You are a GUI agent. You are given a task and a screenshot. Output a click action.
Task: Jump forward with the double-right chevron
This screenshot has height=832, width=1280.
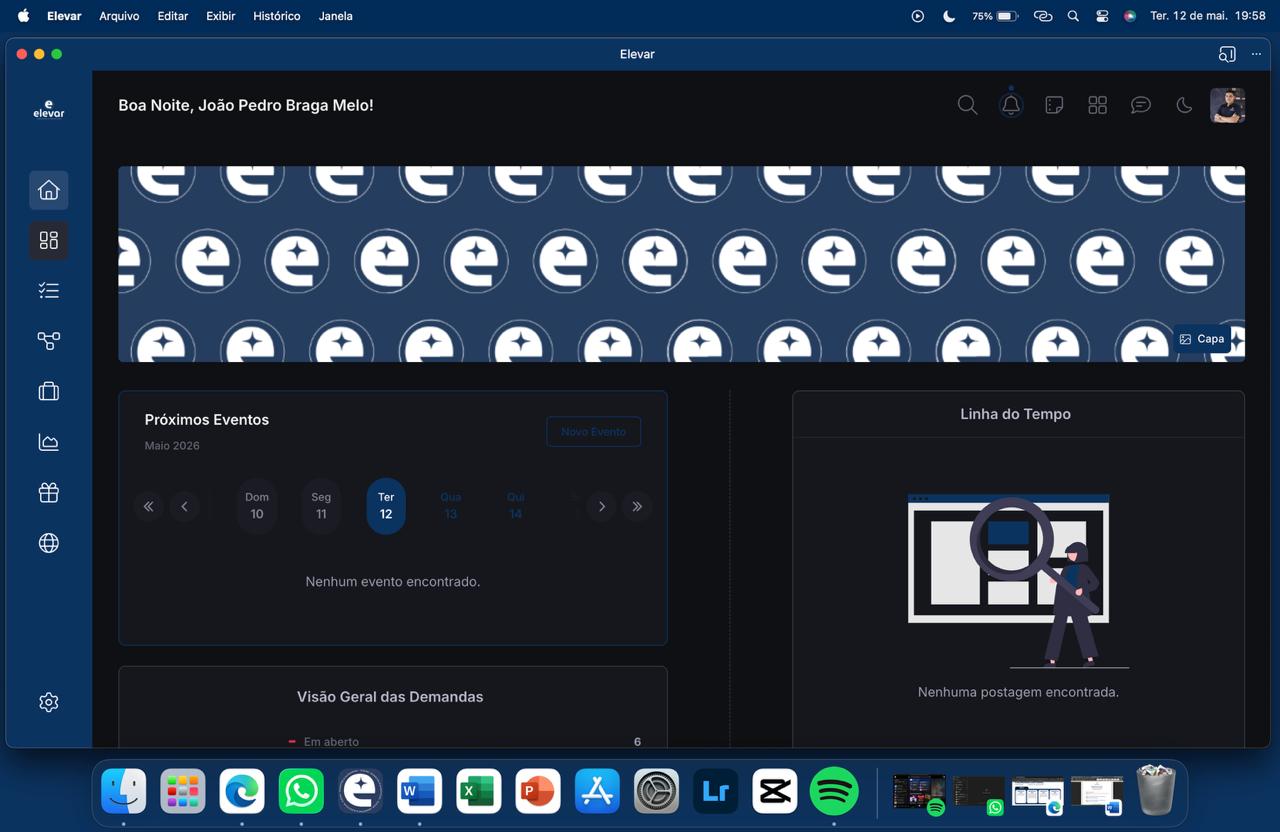637,506
